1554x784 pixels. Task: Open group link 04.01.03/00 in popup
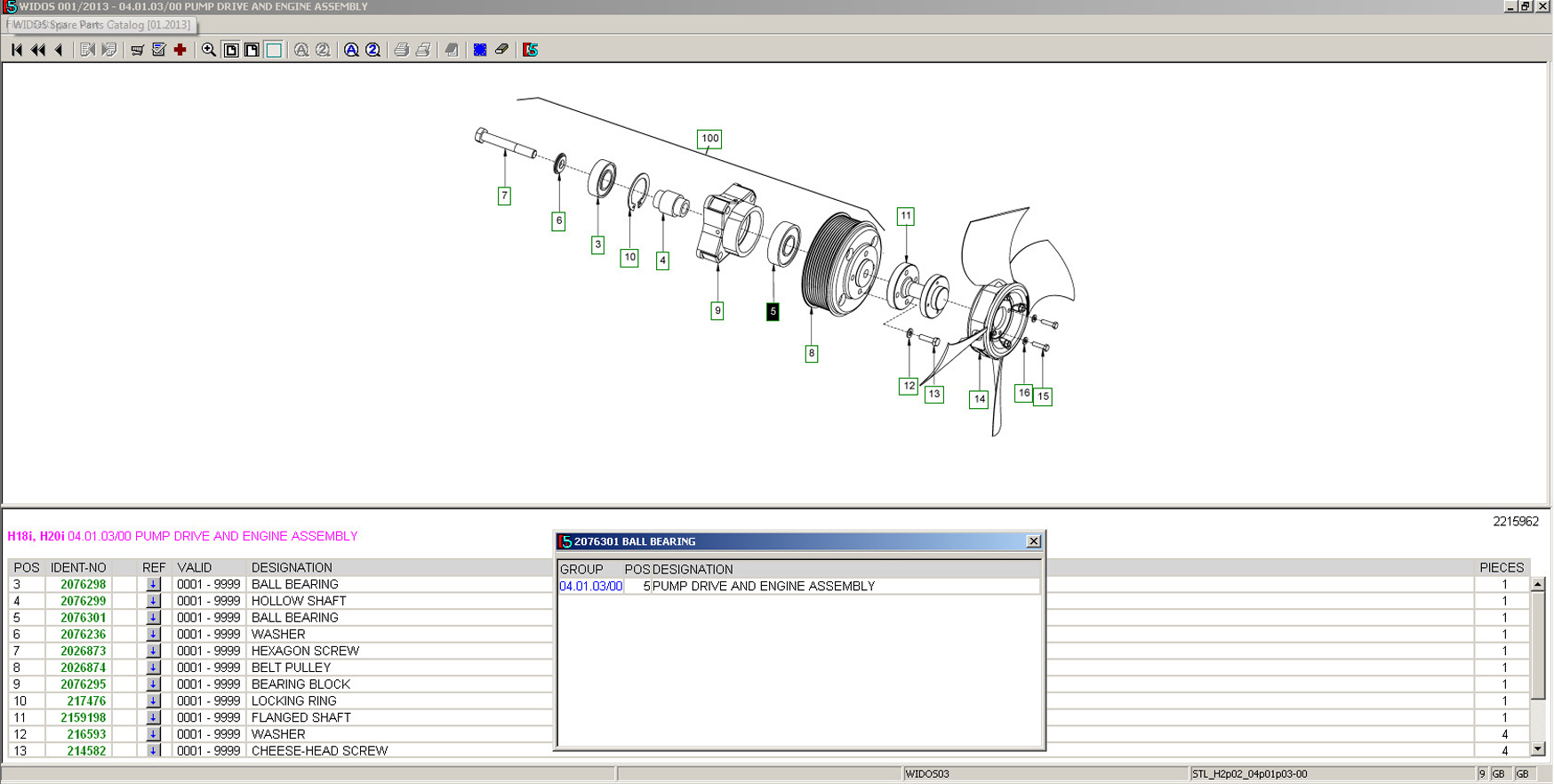click(x=590, y=587)
